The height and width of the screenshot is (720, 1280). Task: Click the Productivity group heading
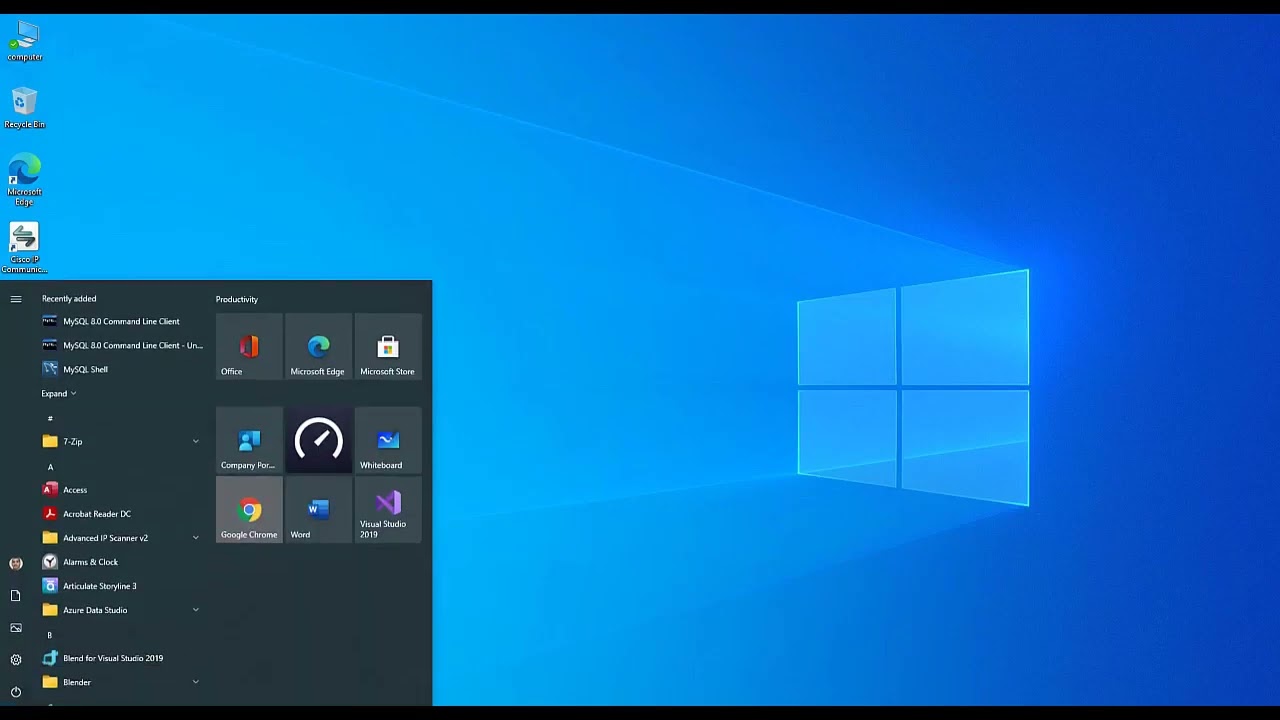click(x=237, y=299)
